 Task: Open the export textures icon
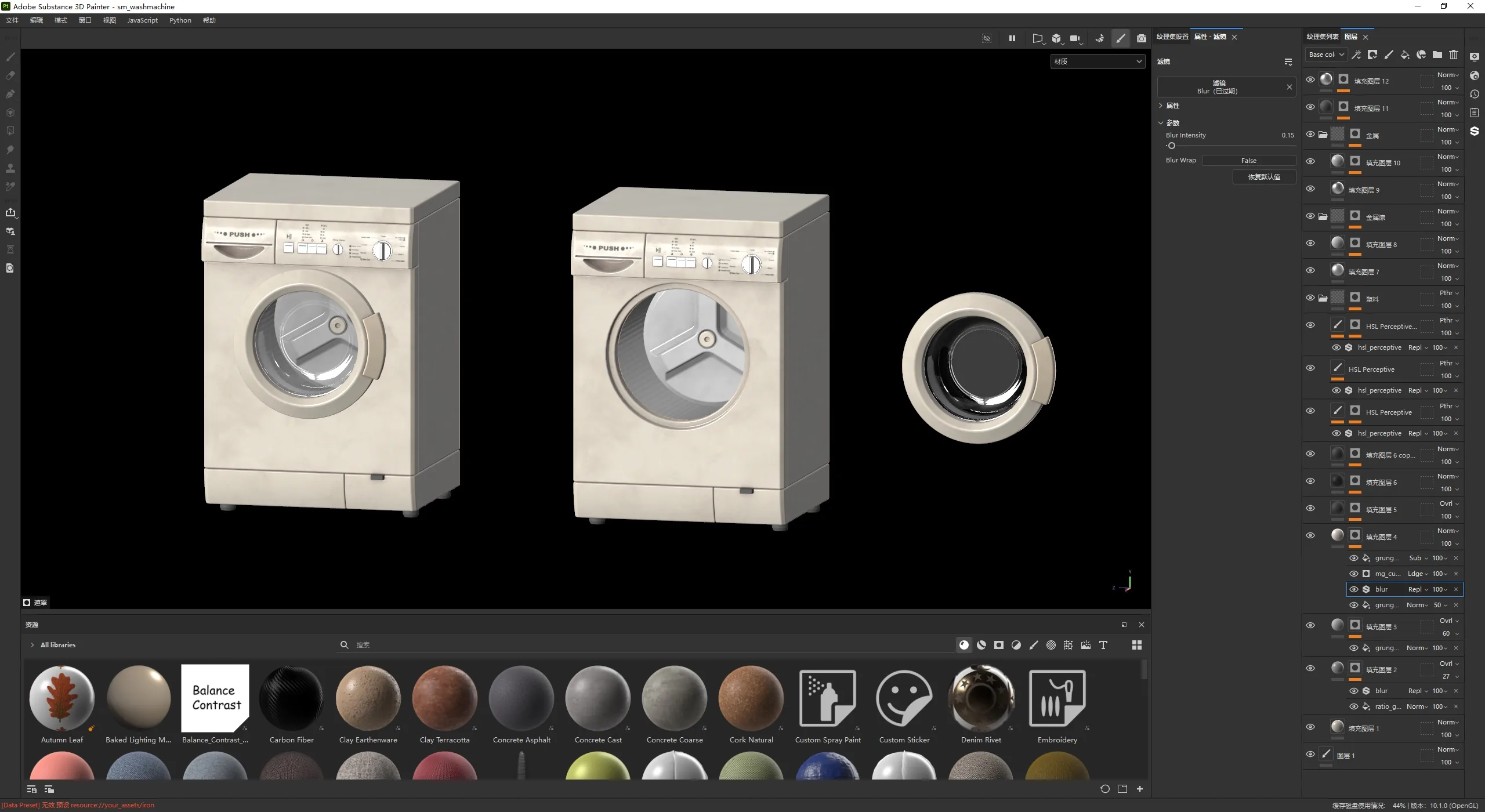tap(10, 212)
